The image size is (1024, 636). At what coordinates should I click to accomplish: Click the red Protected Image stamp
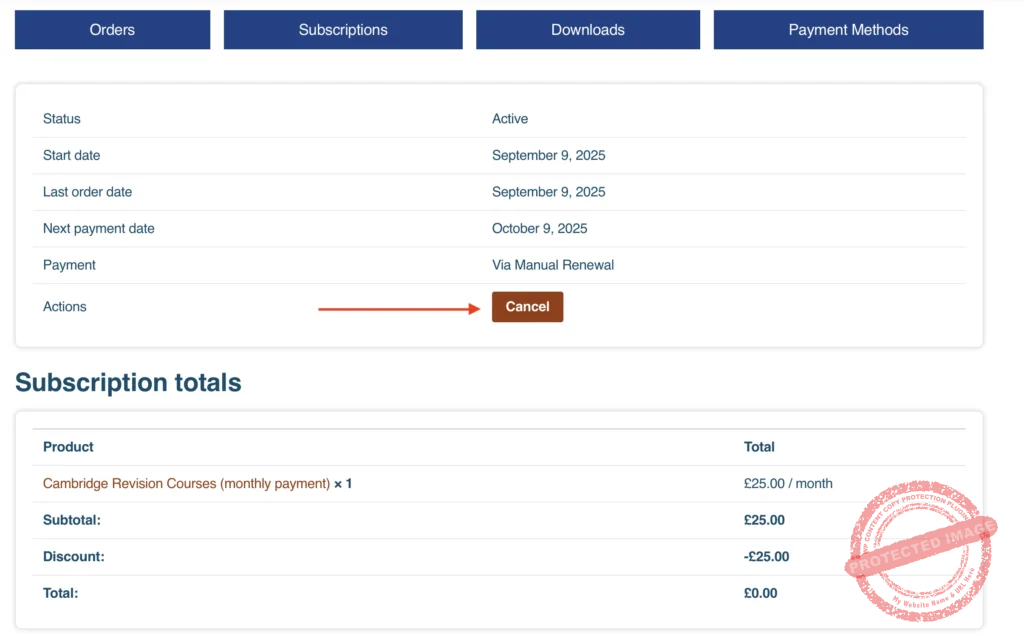click(922, 551)
